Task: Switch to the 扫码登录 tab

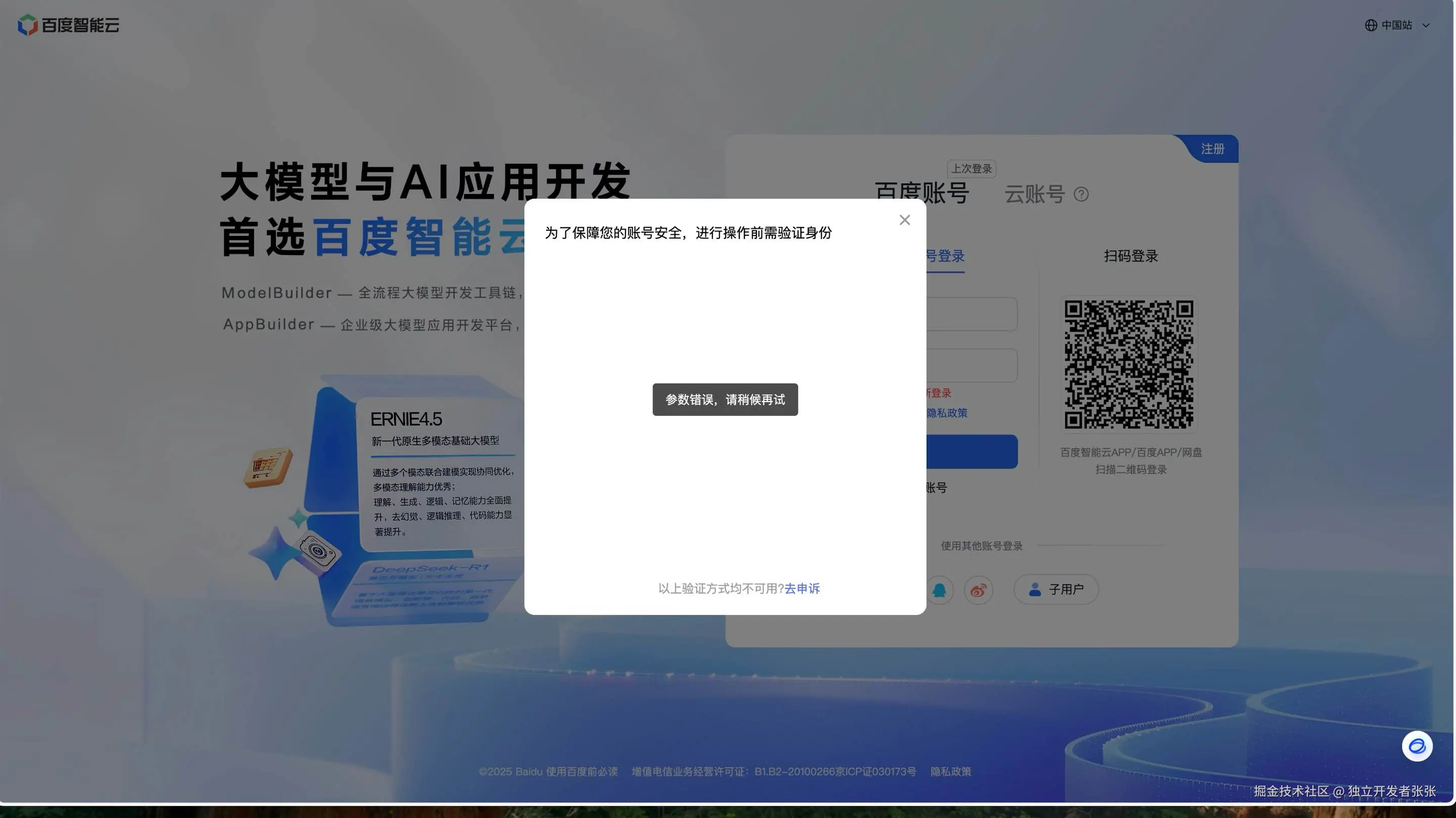Action: (1130, 256)
